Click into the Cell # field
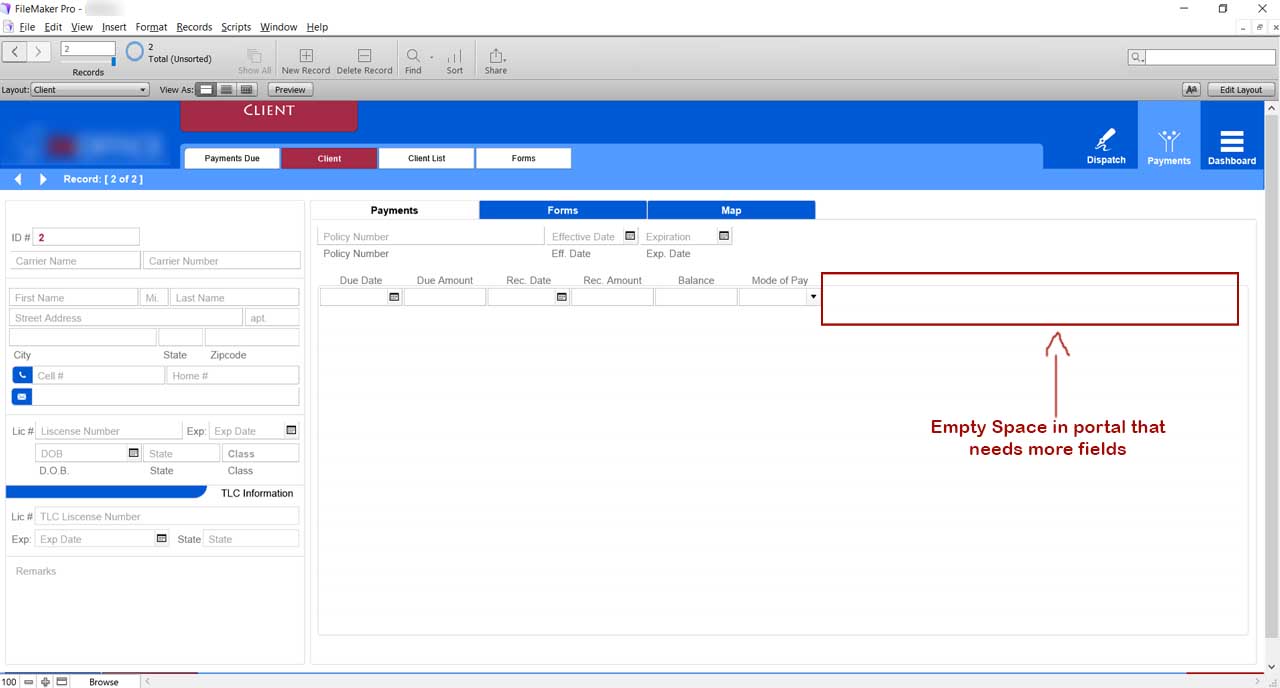Image resolution: width=1280 pixels, height=688 pixels. pyautogui.click(x=98, y=376)
